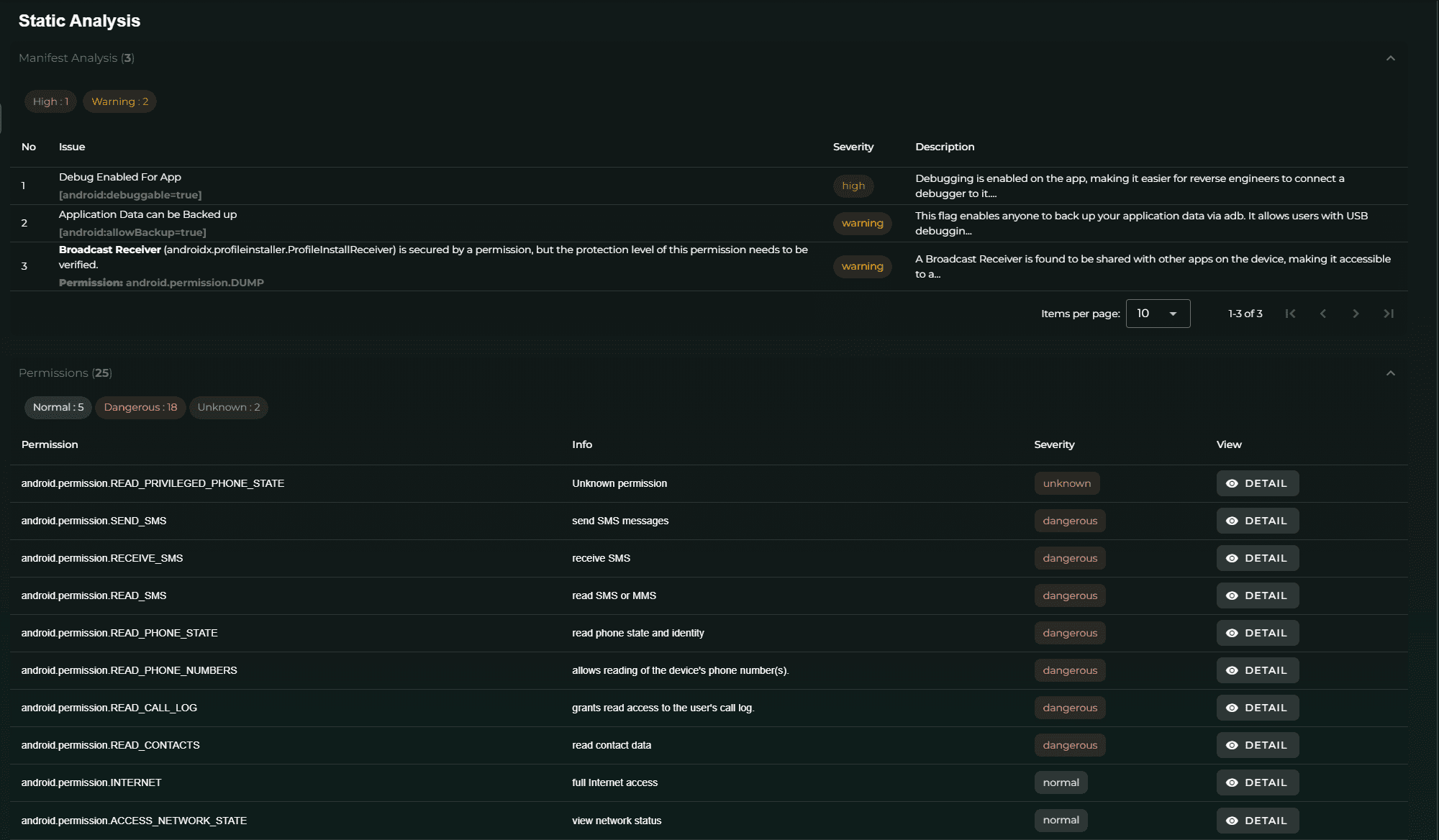Click the Issue column header

click(x=72, y=147)
